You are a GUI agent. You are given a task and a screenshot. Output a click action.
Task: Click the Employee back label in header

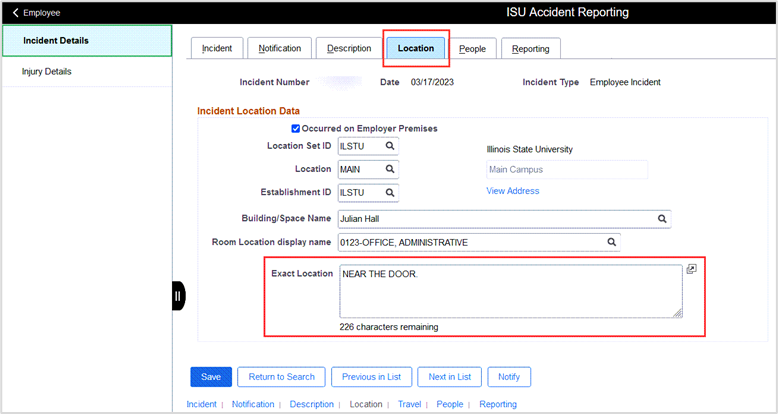coord(42,13)
